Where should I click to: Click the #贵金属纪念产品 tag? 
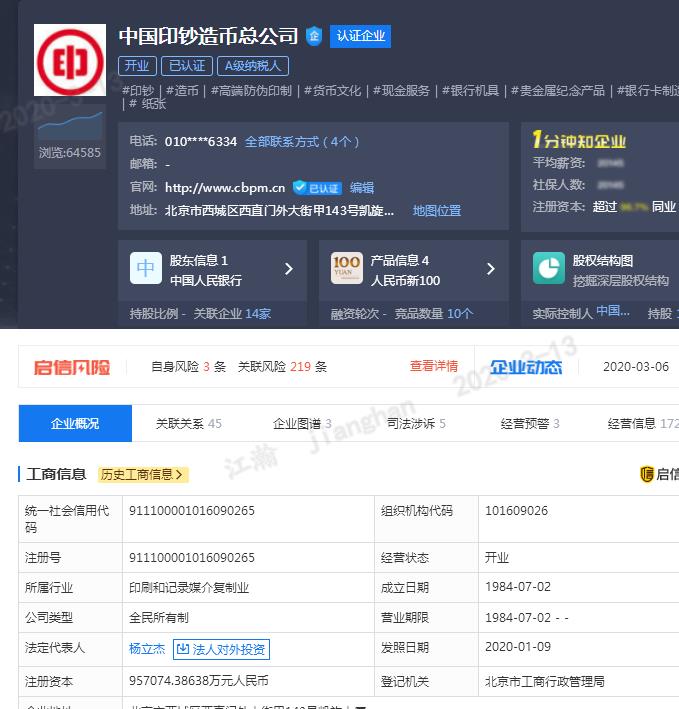[558, 91]
